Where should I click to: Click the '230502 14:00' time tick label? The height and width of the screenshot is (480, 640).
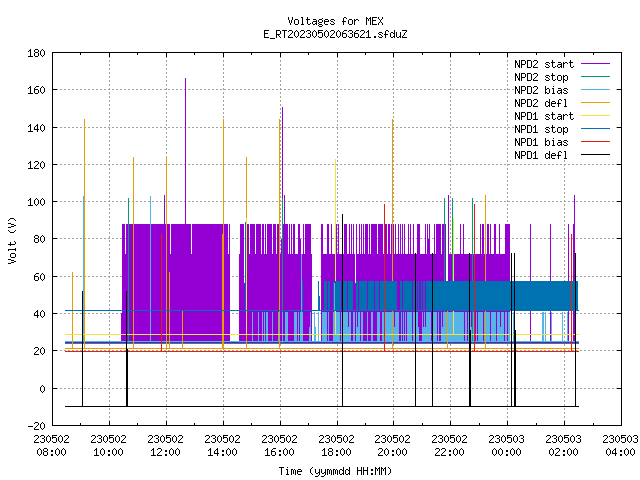point(222,446)
